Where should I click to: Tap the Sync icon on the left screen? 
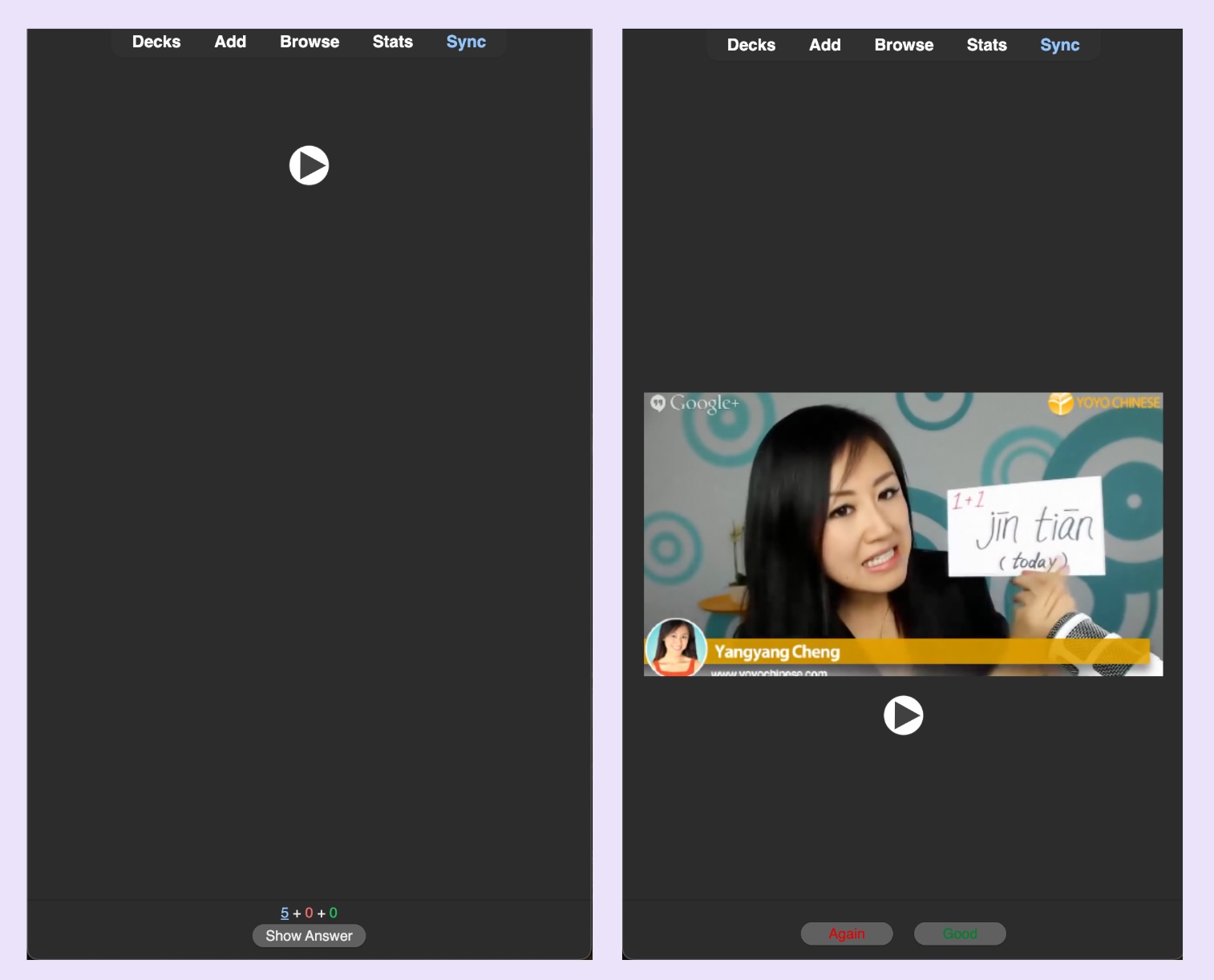(466, 42)
